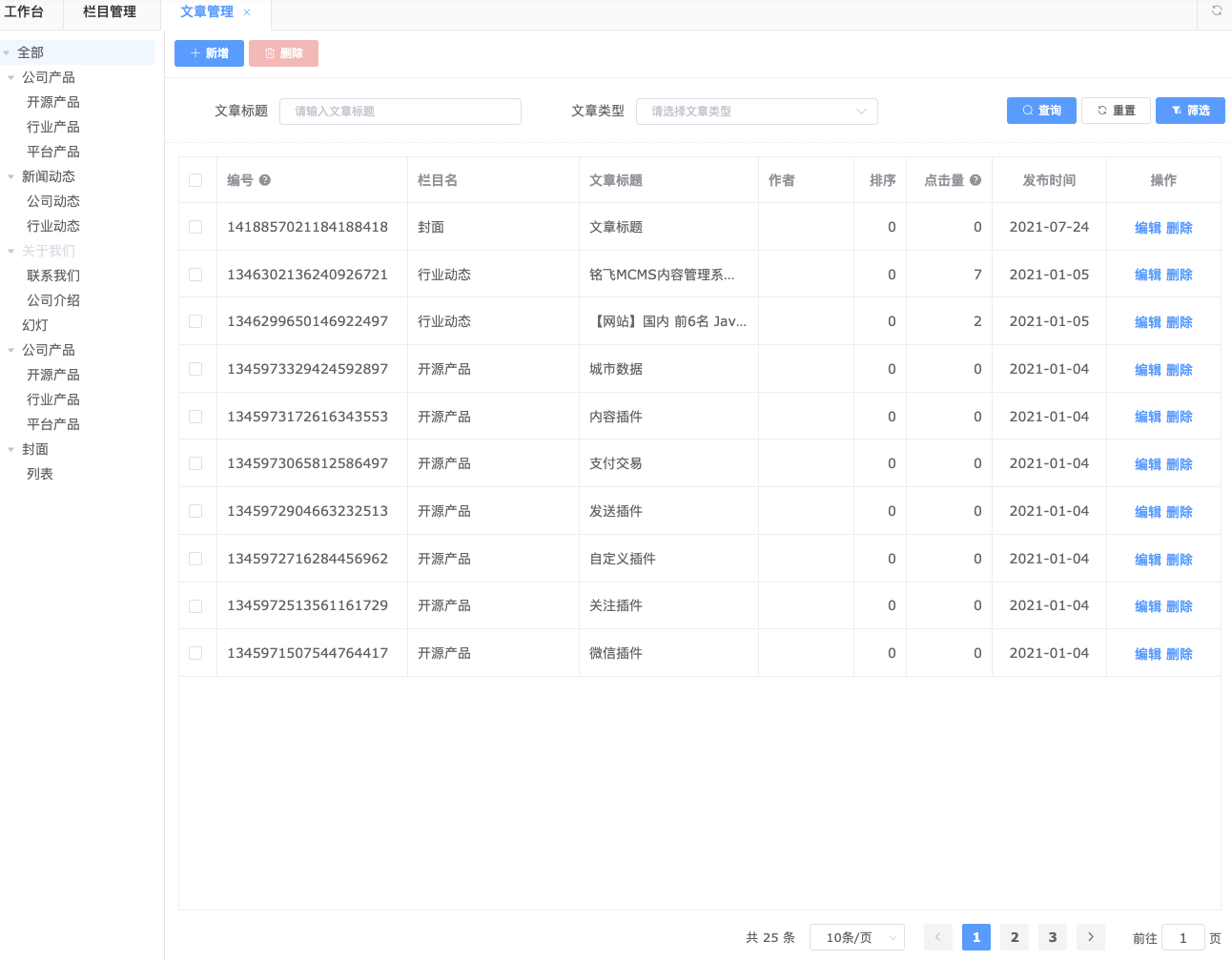
Task: Select the checkbox for 微信插件 row
Action: 195,653
